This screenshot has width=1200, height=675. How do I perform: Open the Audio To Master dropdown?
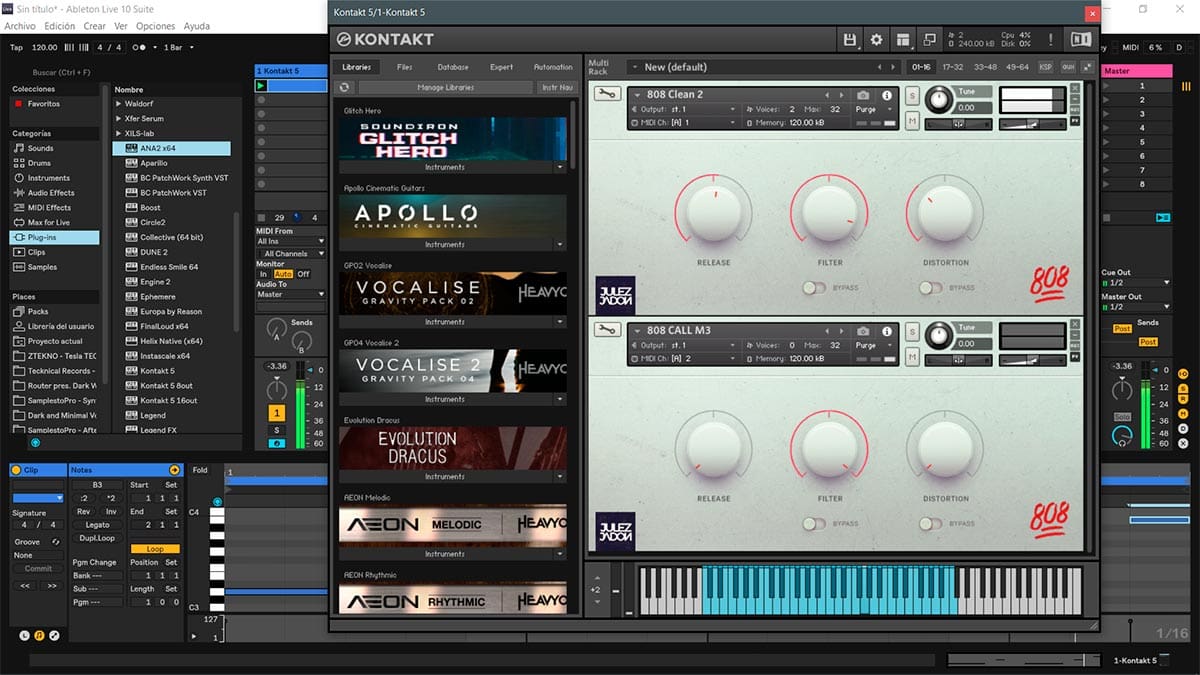291,294
